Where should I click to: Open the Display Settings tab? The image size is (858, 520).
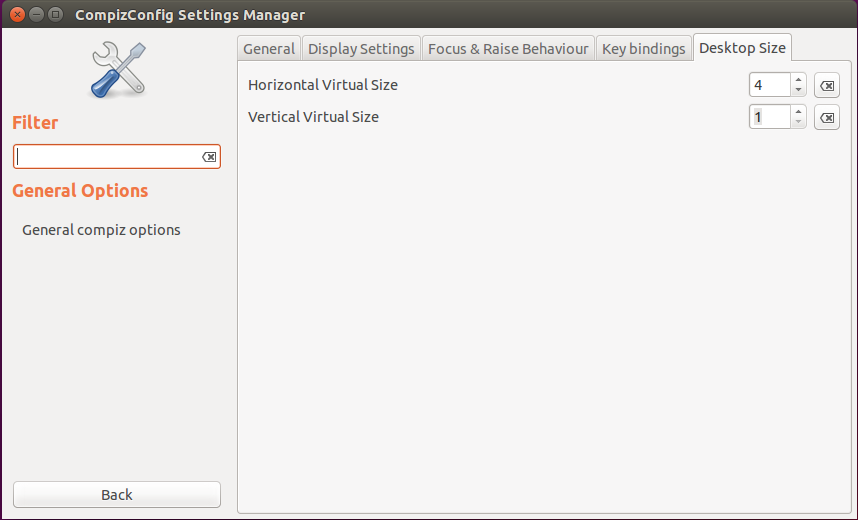[361, 49]
